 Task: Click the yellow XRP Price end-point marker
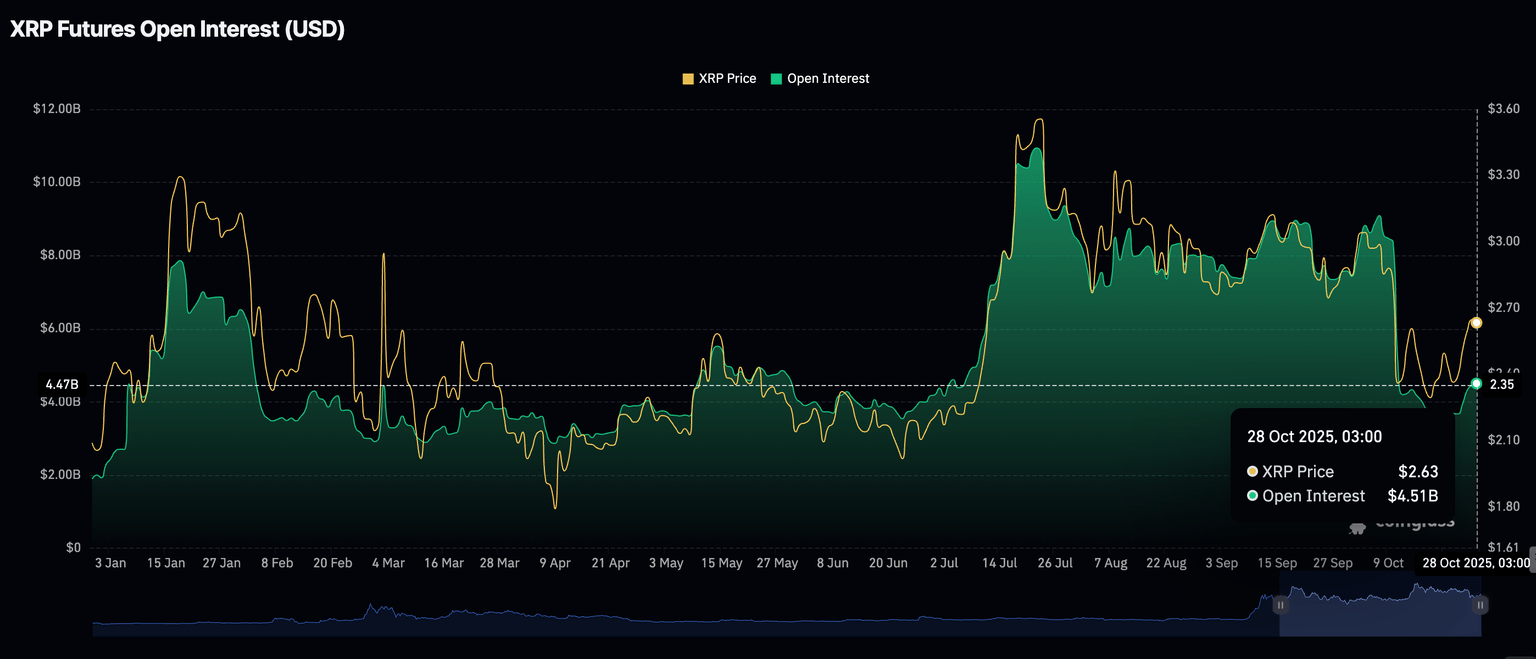[x=1476, y=322]
